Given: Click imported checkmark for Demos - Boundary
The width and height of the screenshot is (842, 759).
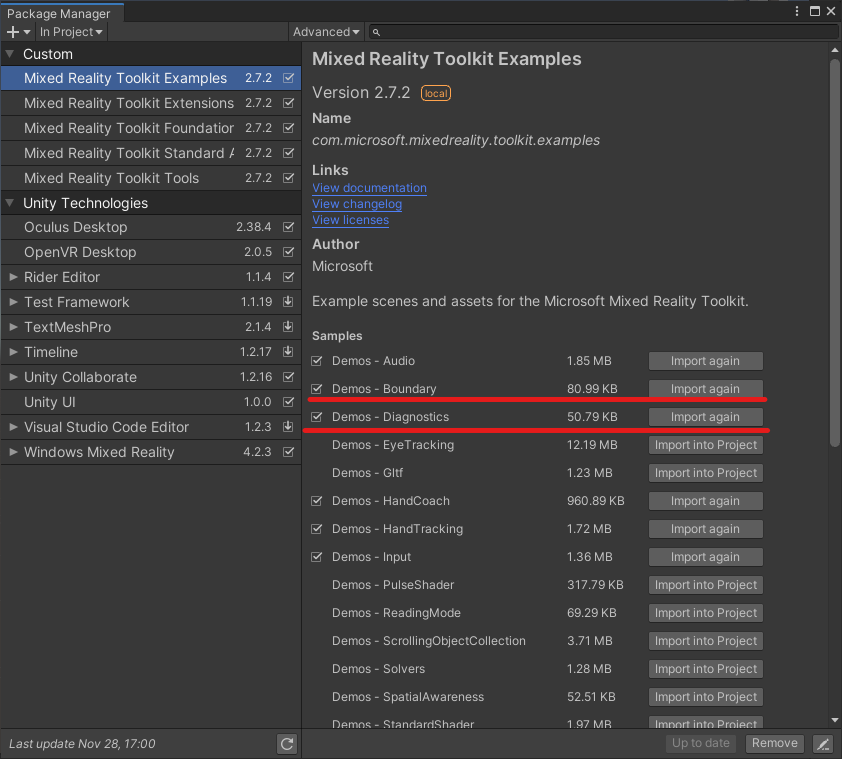Looking at the screenshot, I should coord(317,389).
